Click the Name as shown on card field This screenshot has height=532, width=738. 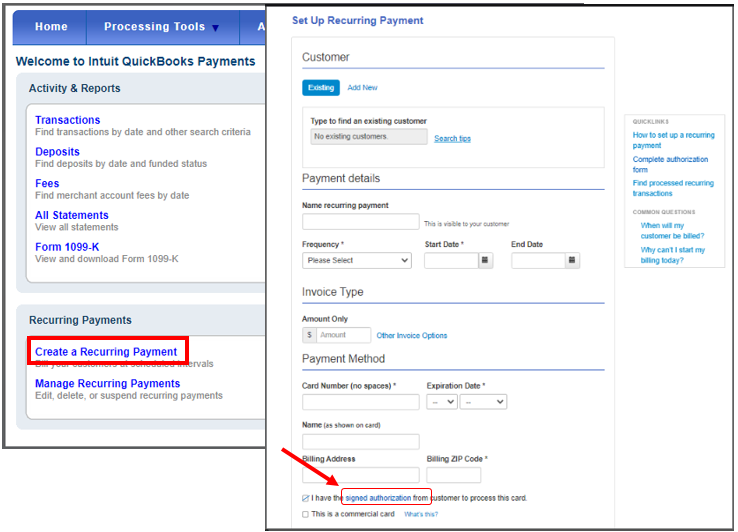[x=361, y=442]
